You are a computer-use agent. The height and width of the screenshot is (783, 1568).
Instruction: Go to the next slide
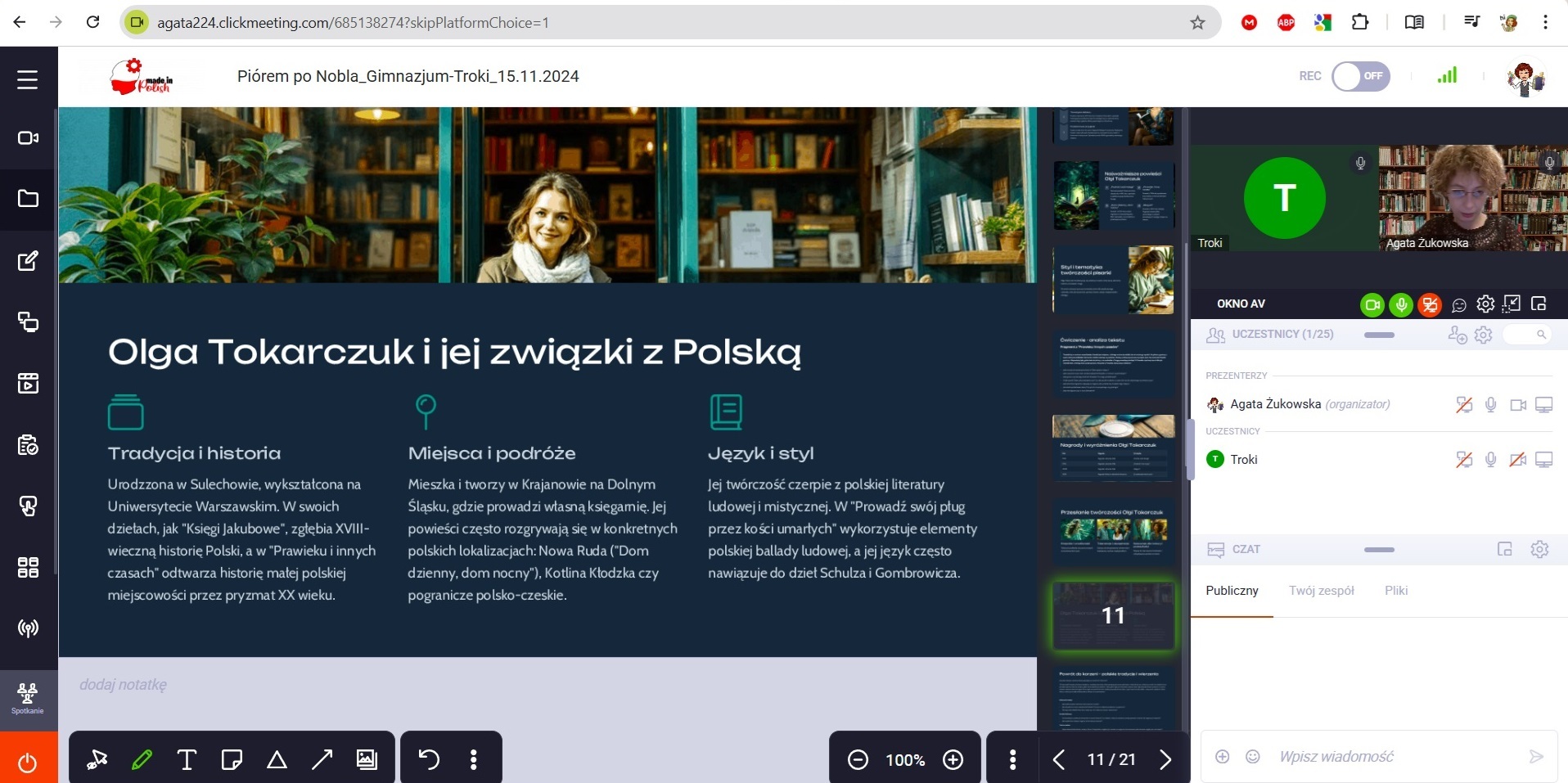point(1165,760)
